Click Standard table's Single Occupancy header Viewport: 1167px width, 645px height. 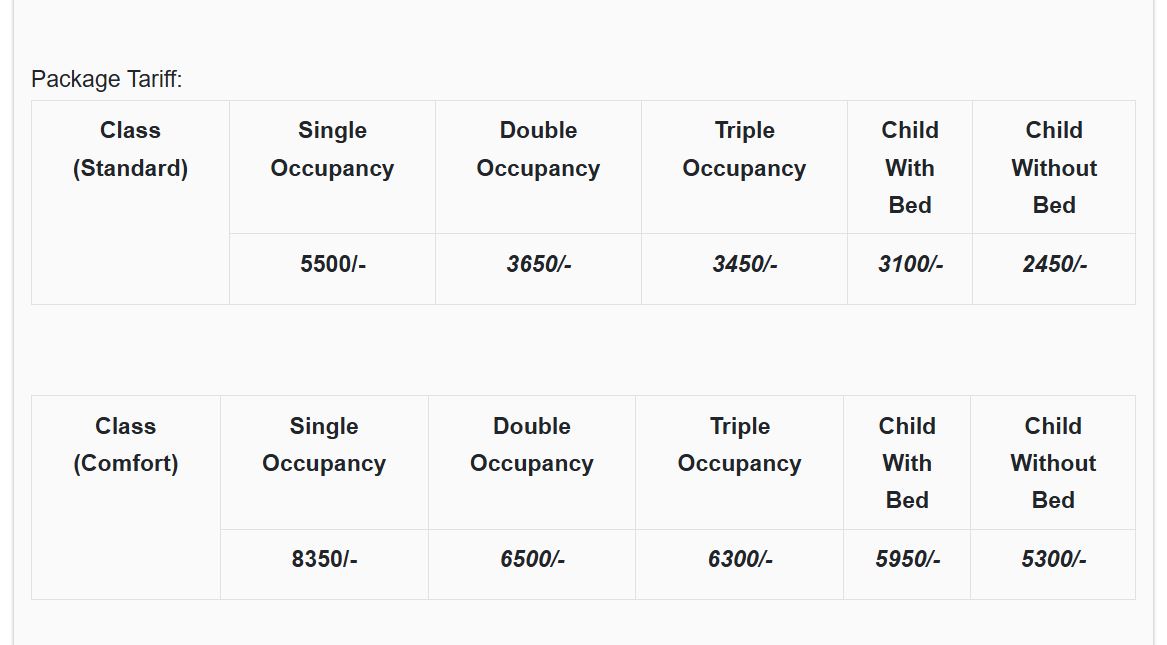(332, 150)
